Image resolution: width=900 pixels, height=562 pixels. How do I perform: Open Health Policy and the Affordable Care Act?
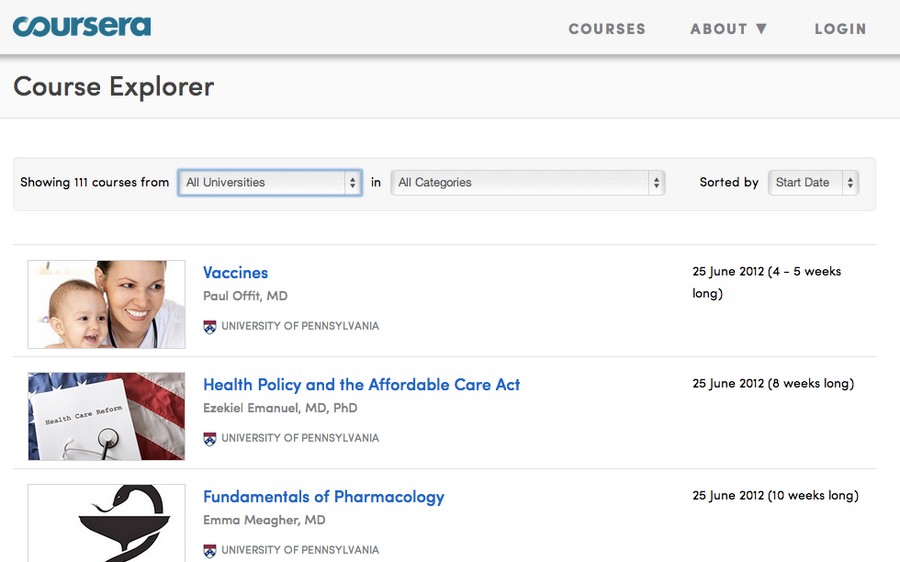[362, 385]
